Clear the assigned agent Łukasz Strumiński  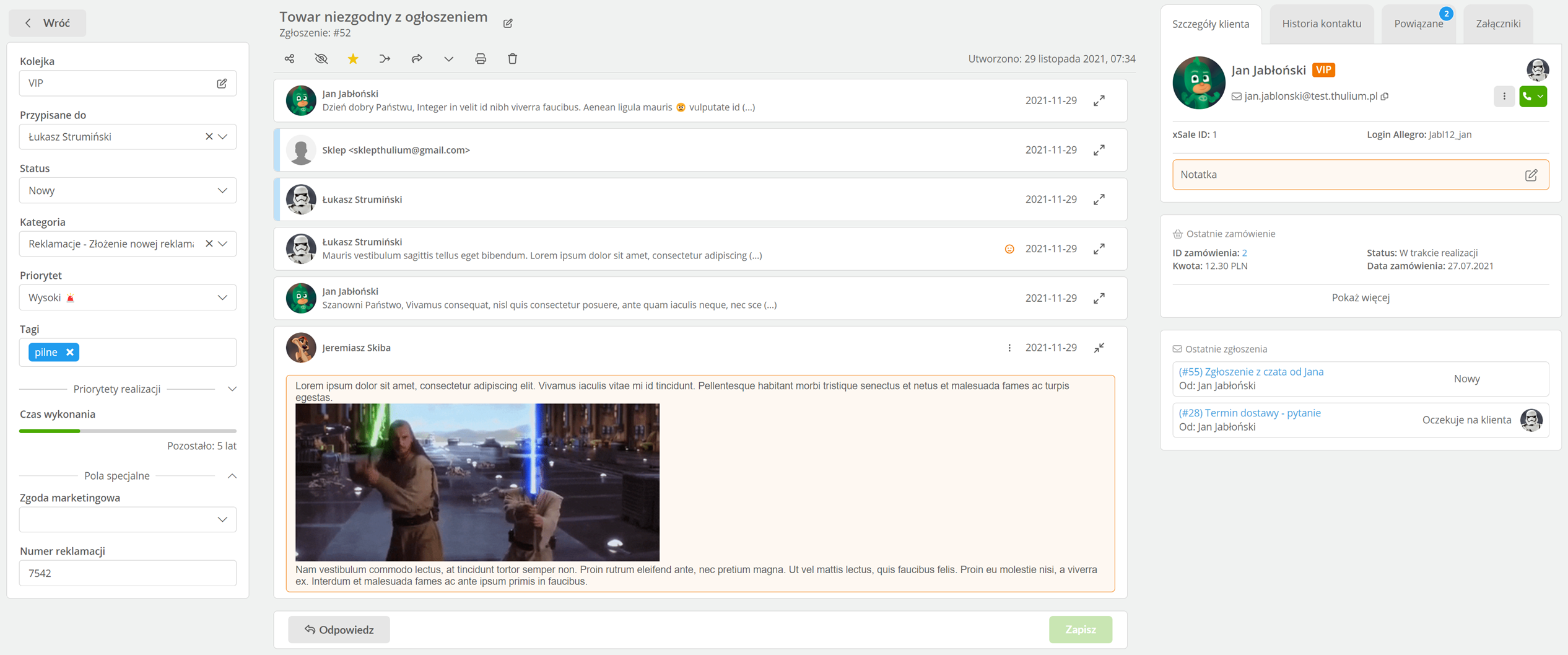[x=209, y=136]
